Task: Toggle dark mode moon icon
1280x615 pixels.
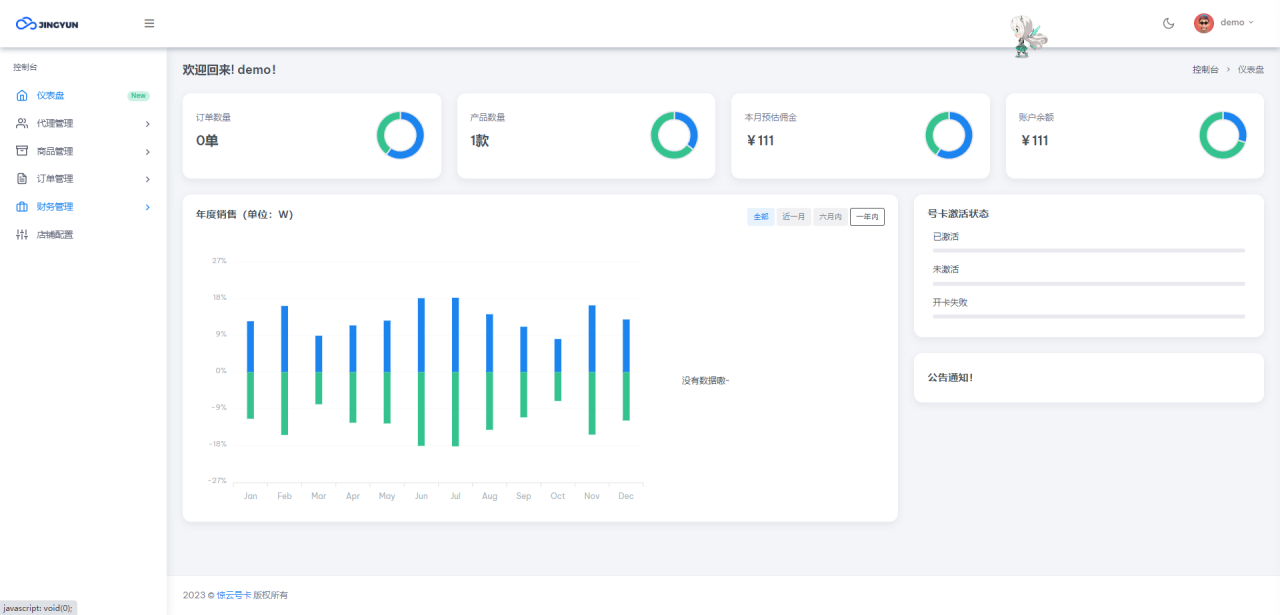Action: pyautogui.click(x=1168, y=23)
